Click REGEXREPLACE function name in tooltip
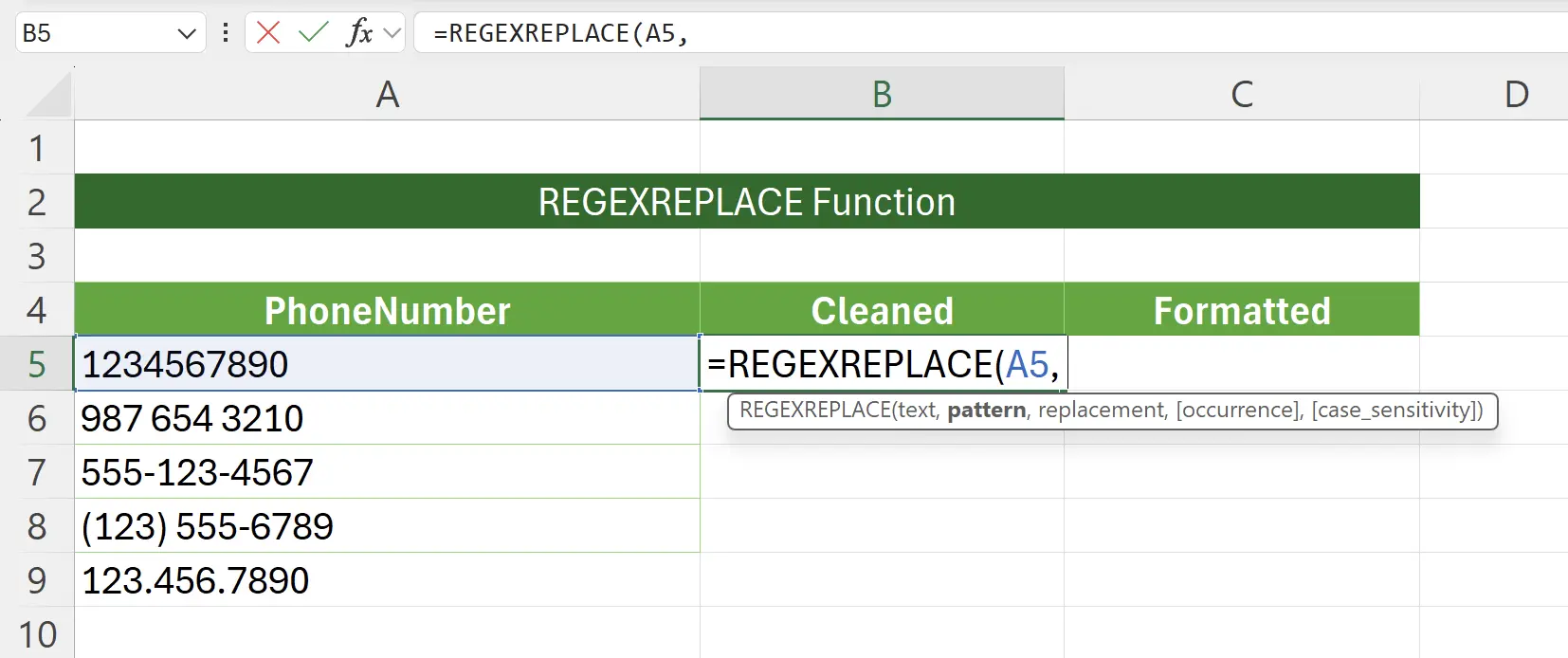This screenshot has width=1568, height=658. [x=814, y=410]
